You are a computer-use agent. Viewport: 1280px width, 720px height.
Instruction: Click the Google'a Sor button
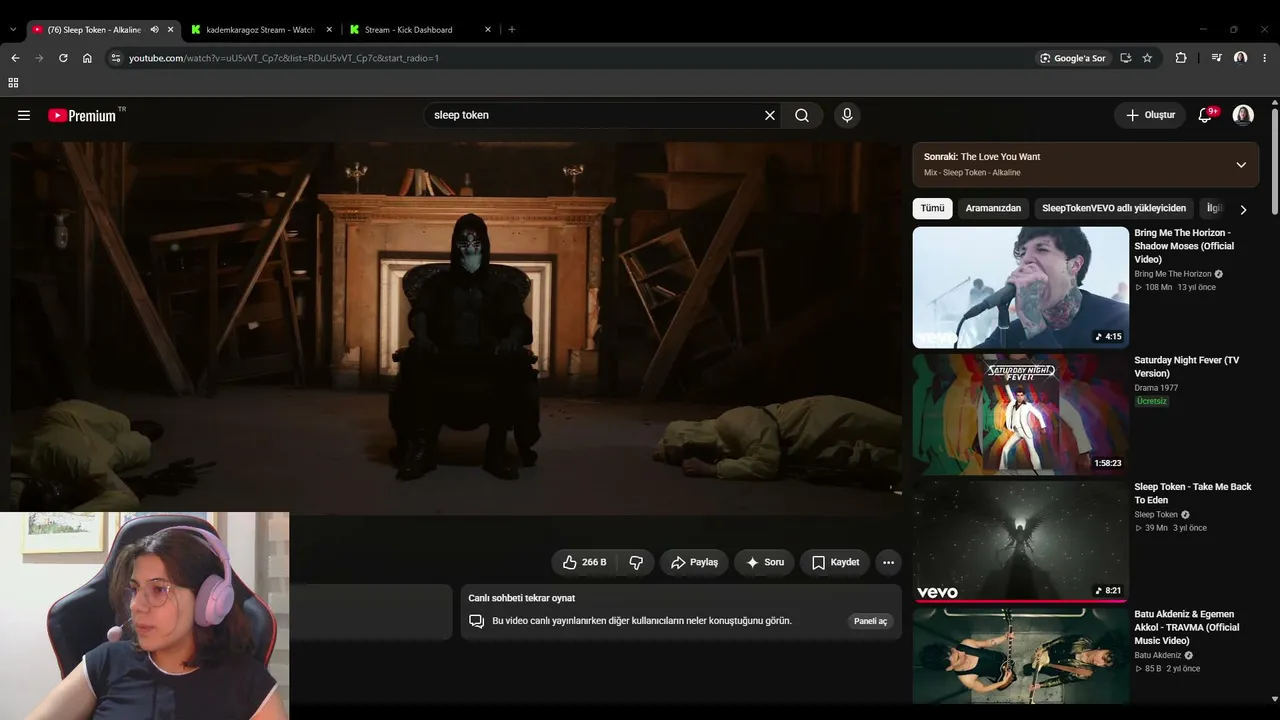click(1073, 58)
